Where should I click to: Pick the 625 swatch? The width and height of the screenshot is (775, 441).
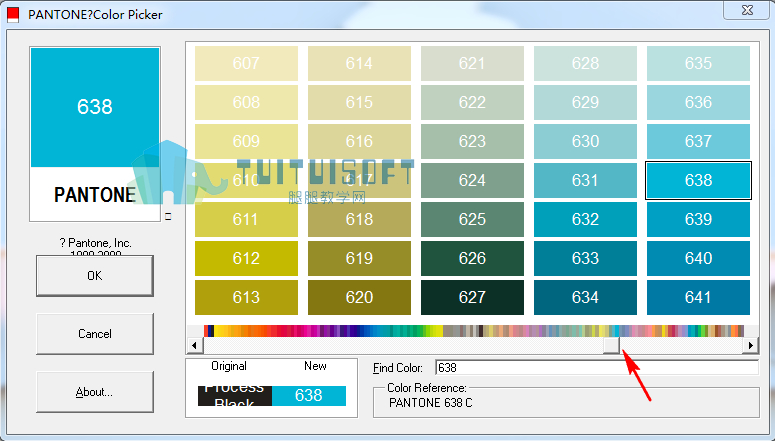[473, 219]
